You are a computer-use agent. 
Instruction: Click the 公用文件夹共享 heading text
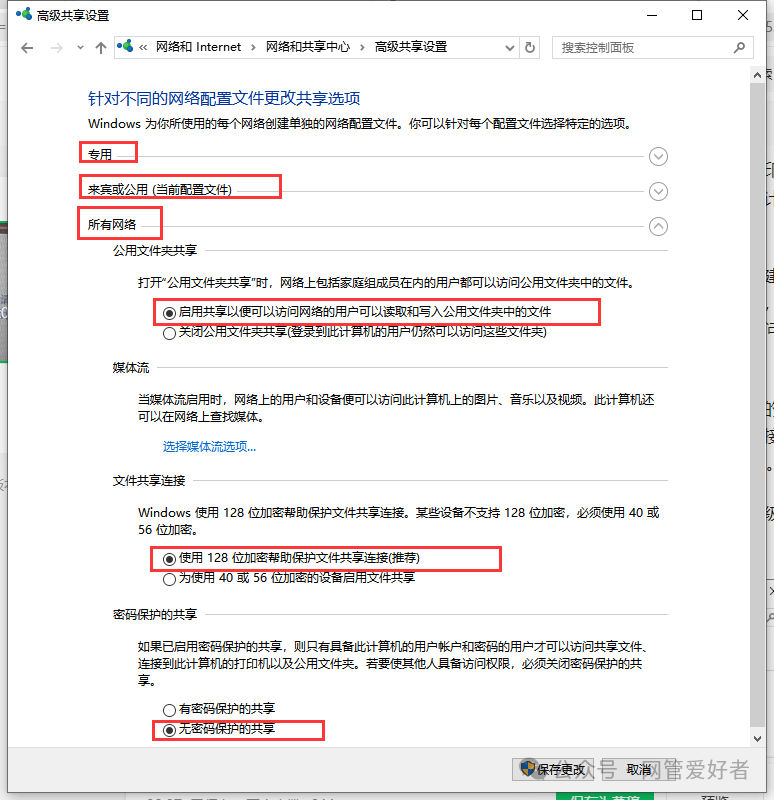[155, 250]
